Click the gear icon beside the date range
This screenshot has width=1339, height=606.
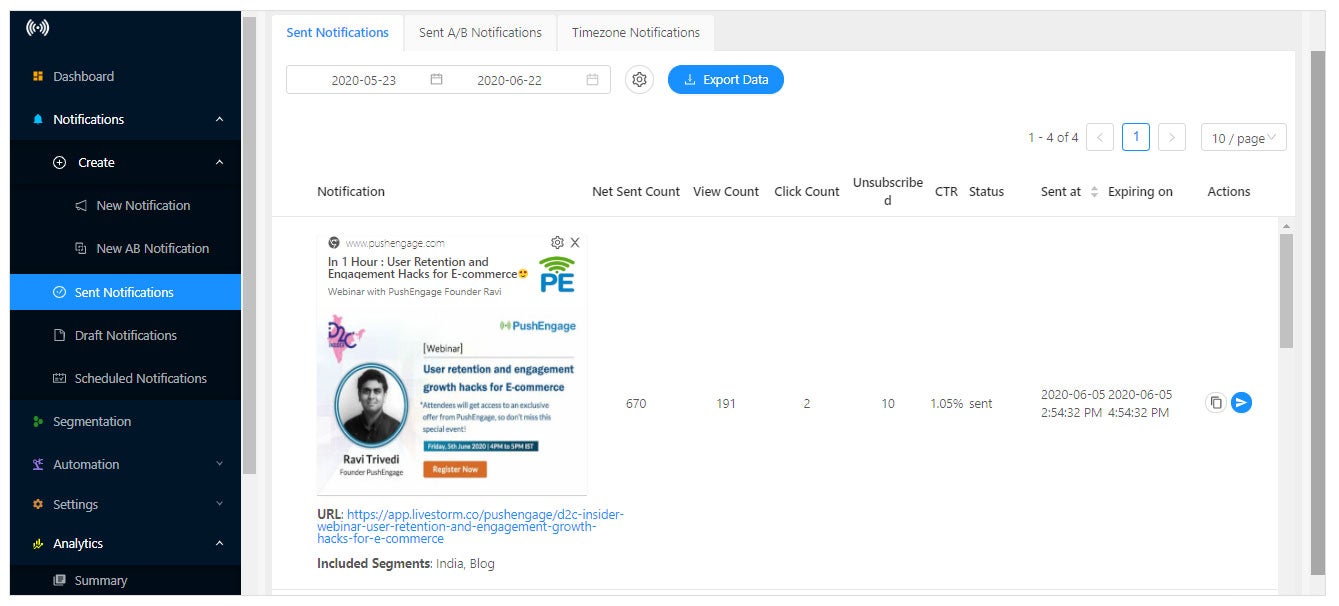(x=639, y=79)
